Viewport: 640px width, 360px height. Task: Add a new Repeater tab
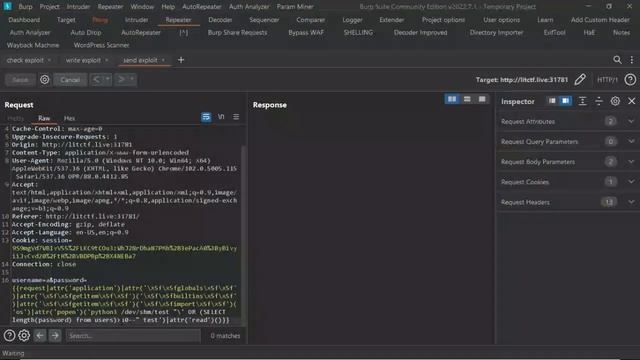(x=181, y=60)
